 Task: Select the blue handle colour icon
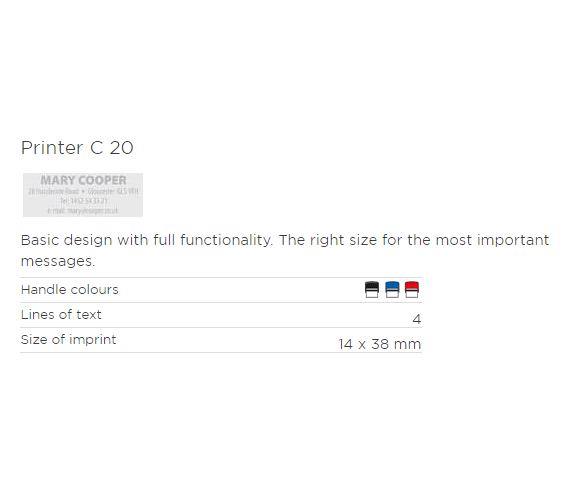[392, 290]
